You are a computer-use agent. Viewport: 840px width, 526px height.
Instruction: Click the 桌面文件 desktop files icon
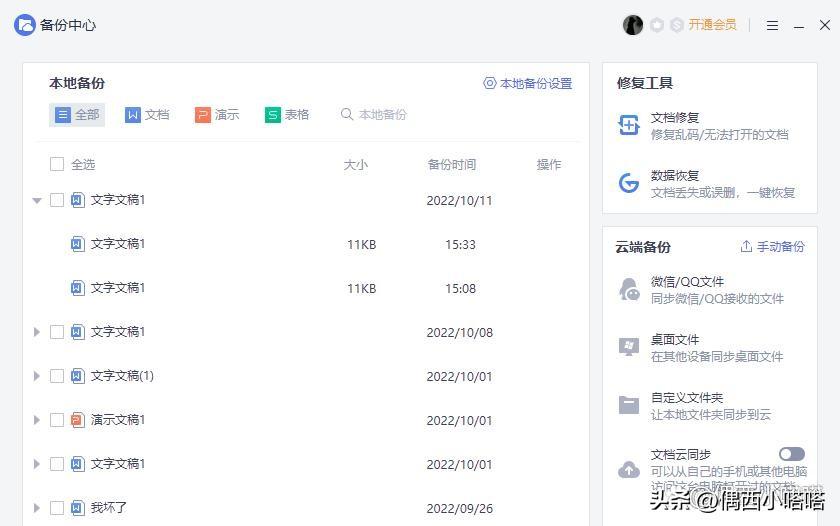629,347
